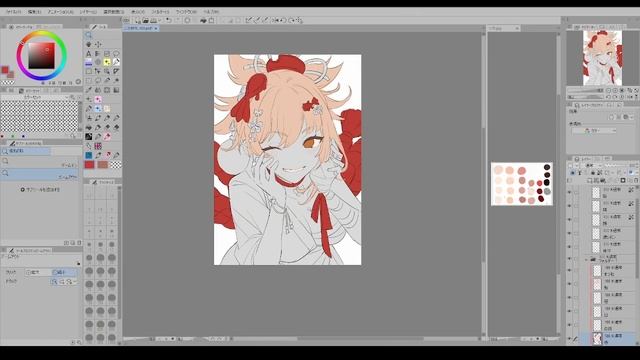Image resolution: width=640 pixels, height=360 pixels.
Task: Toggle visibility eye of the folder layer
Action: pyautogui.click(x=569, y=259)
